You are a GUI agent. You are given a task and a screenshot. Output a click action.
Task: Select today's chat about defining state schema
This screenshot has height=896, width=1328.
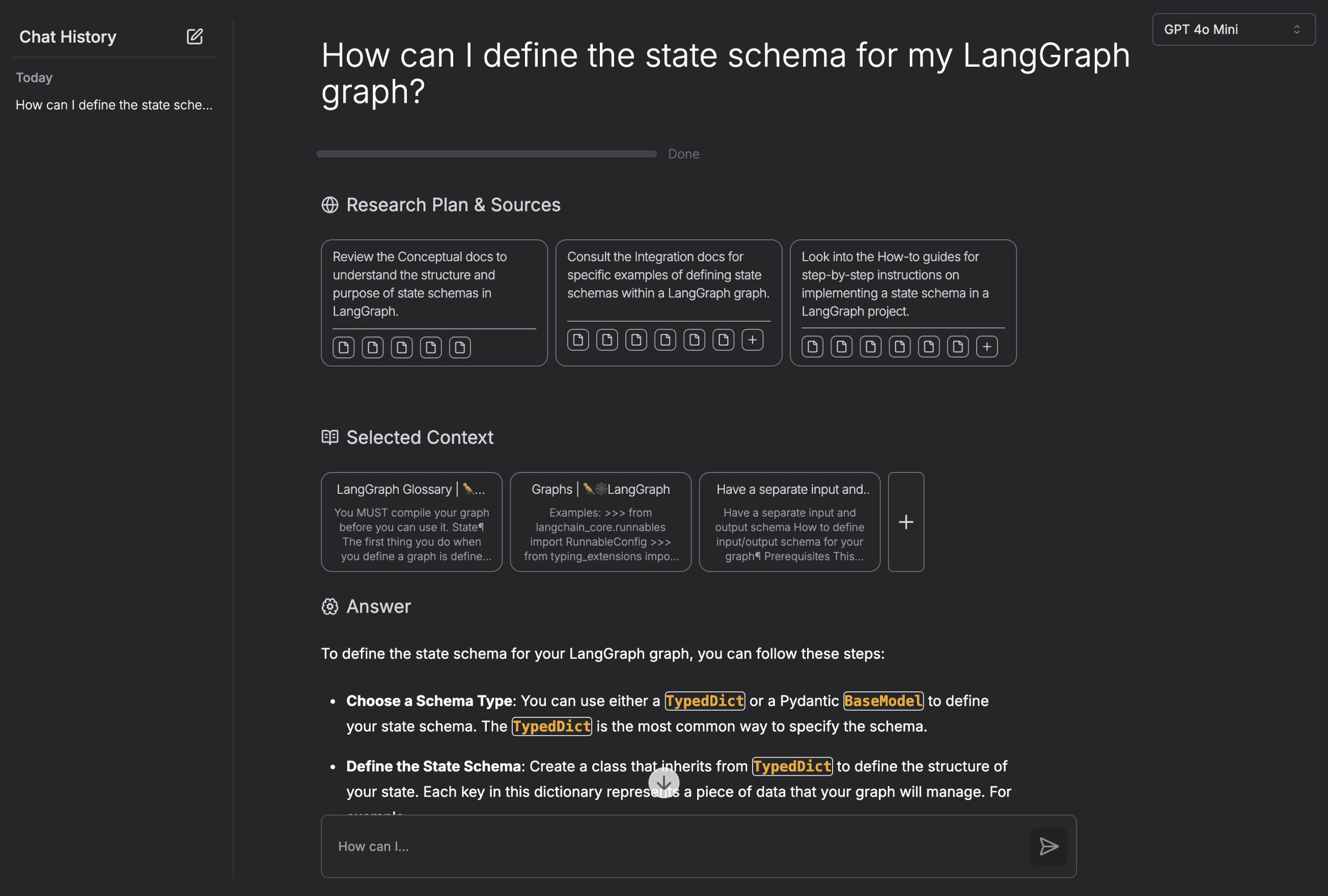tap(114, 104)
